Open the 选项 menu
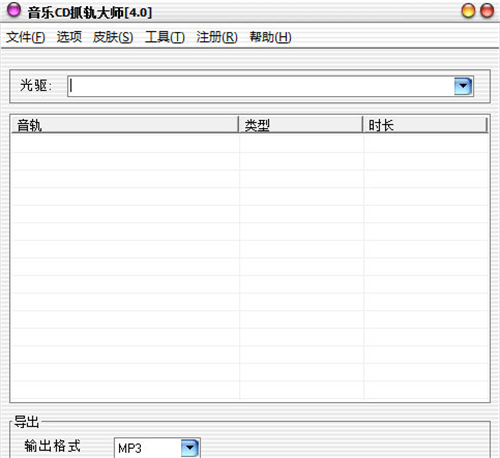This screenshot has height=458, width=500. coord(69,37)
